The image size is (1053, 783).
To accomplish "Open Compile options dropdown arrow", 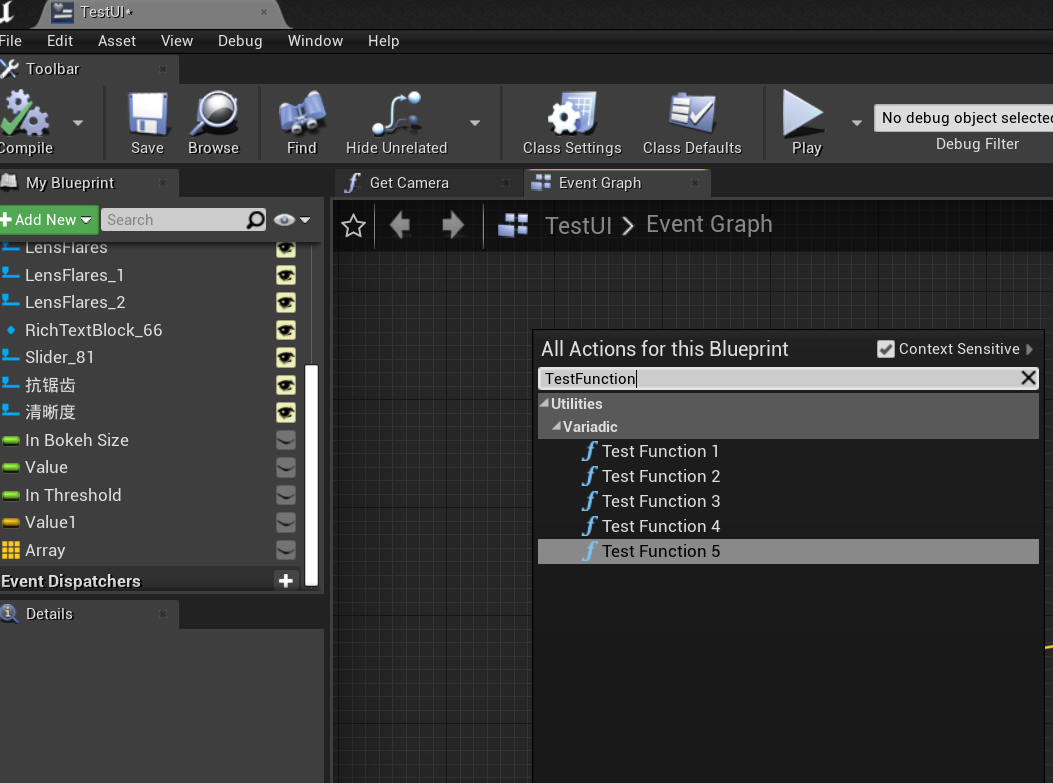I will click(x=78, y=123).
